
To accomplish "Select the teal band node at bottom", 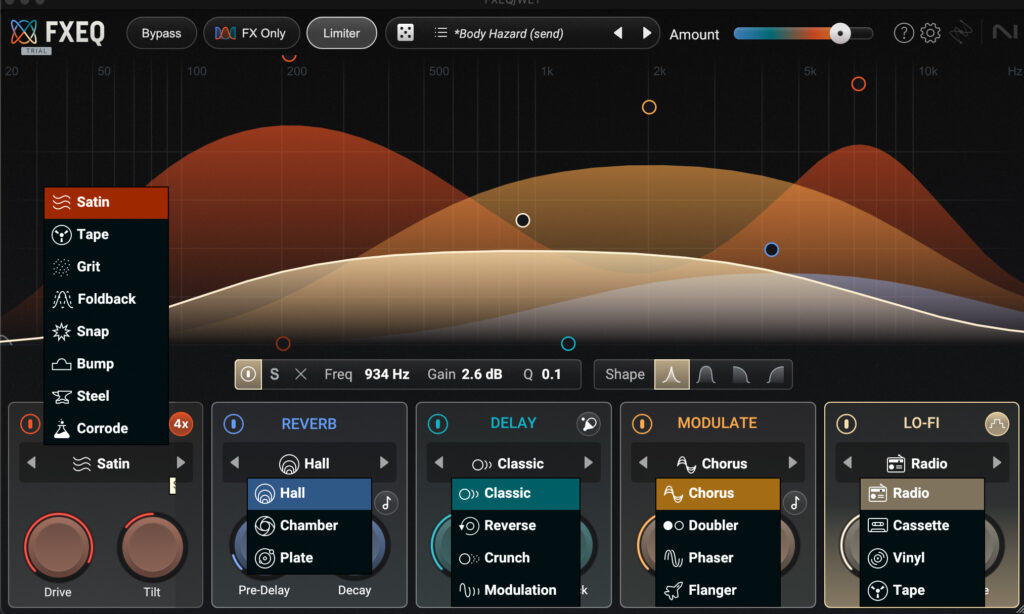I will coord(568,344).
